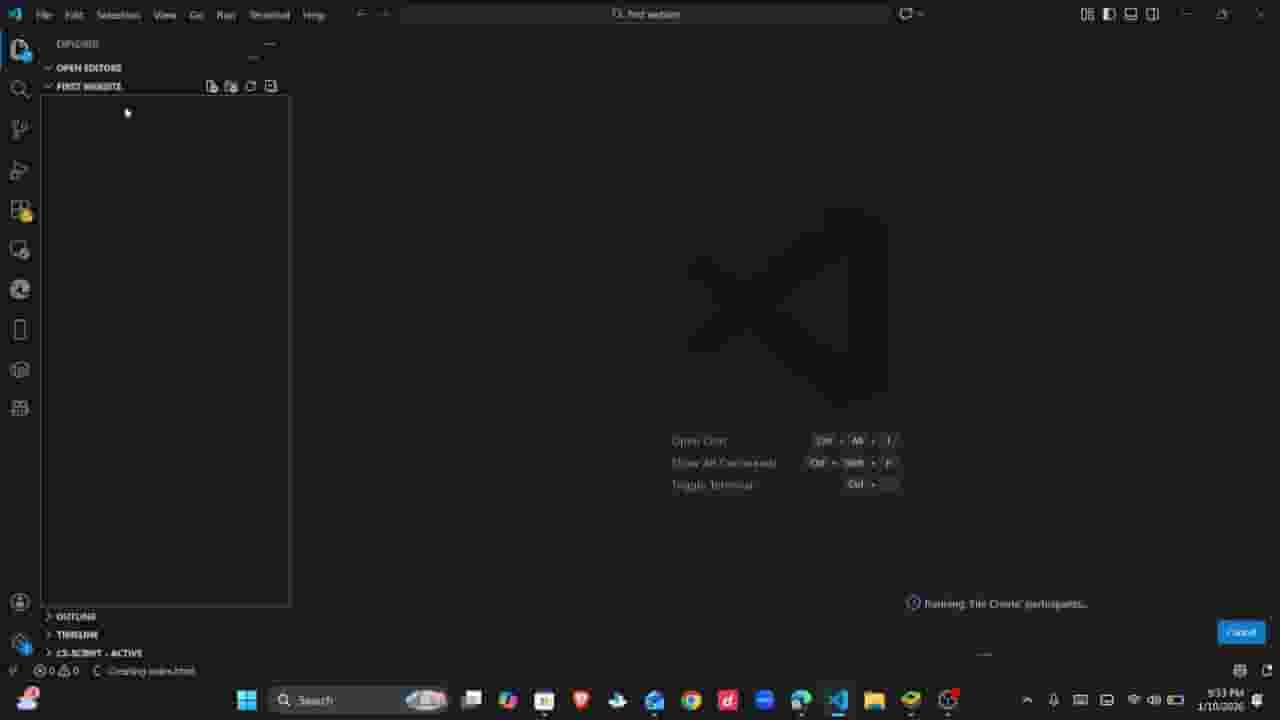Toggle the primary side bar visibility
This screenshot has width=1280, height=720.
point(1109,14)
